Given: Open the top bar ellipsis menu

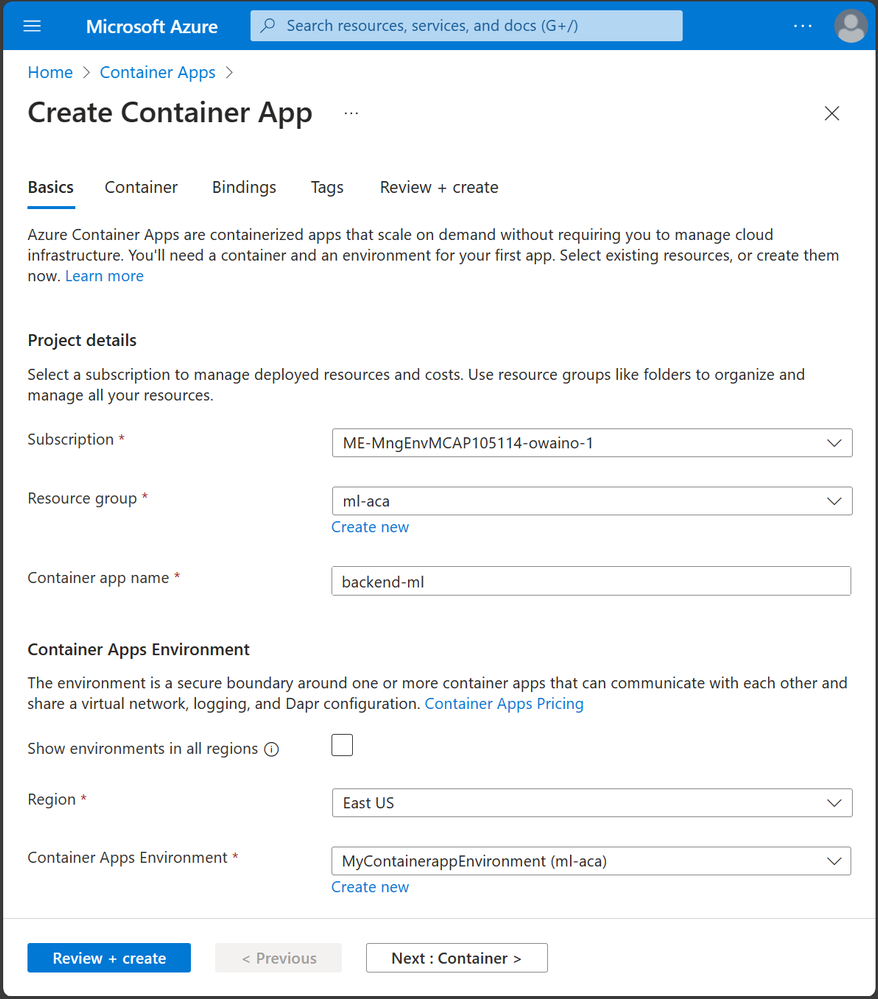Looking at the screenshot, I should (803, 26).
